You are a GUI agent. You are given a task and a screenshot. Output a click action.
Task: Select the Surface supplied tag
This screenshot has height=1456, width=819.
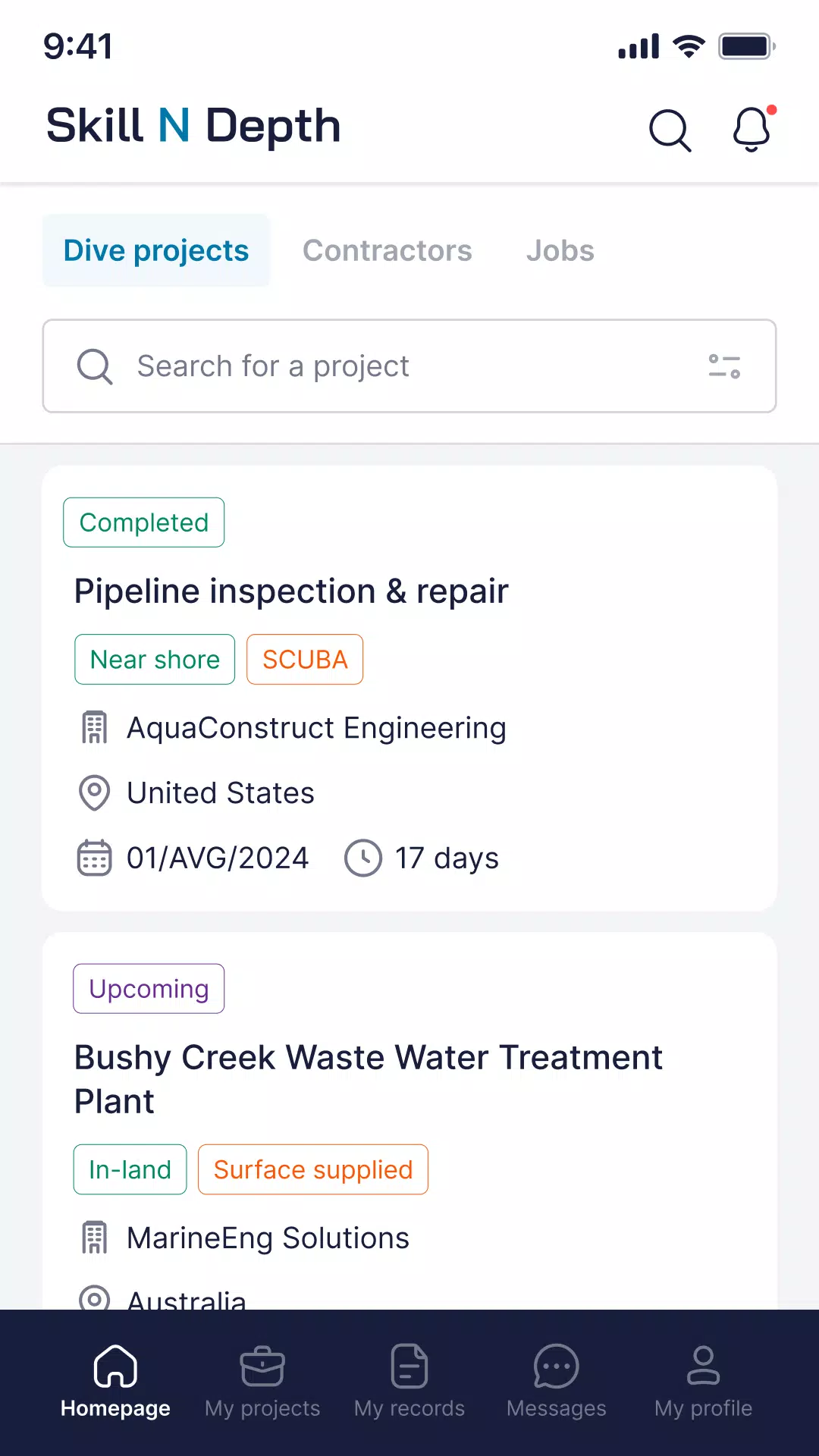[x=313, y=1169]
